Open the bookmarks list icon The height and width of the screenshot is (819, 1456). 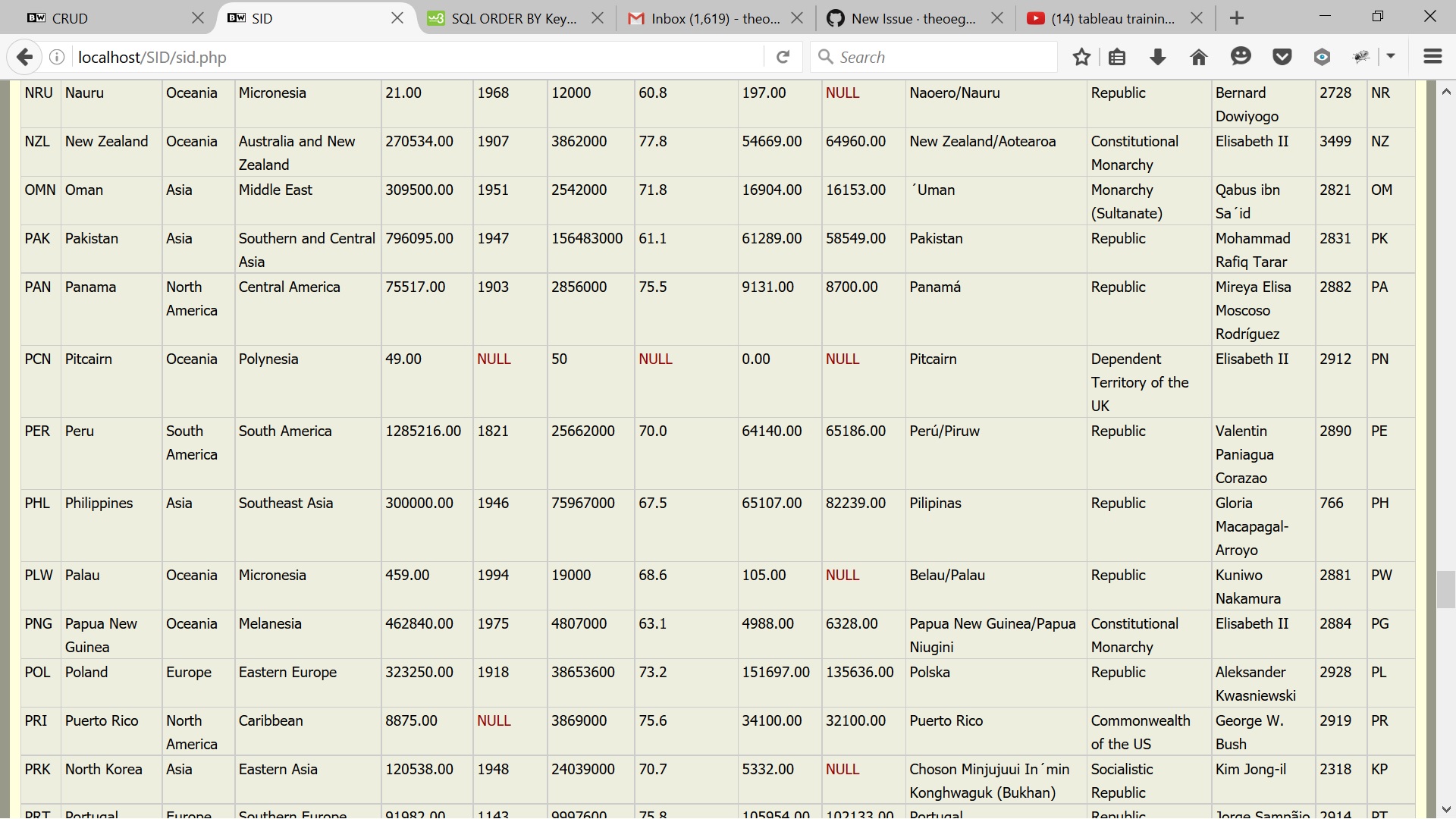(x=1117, y=57)
